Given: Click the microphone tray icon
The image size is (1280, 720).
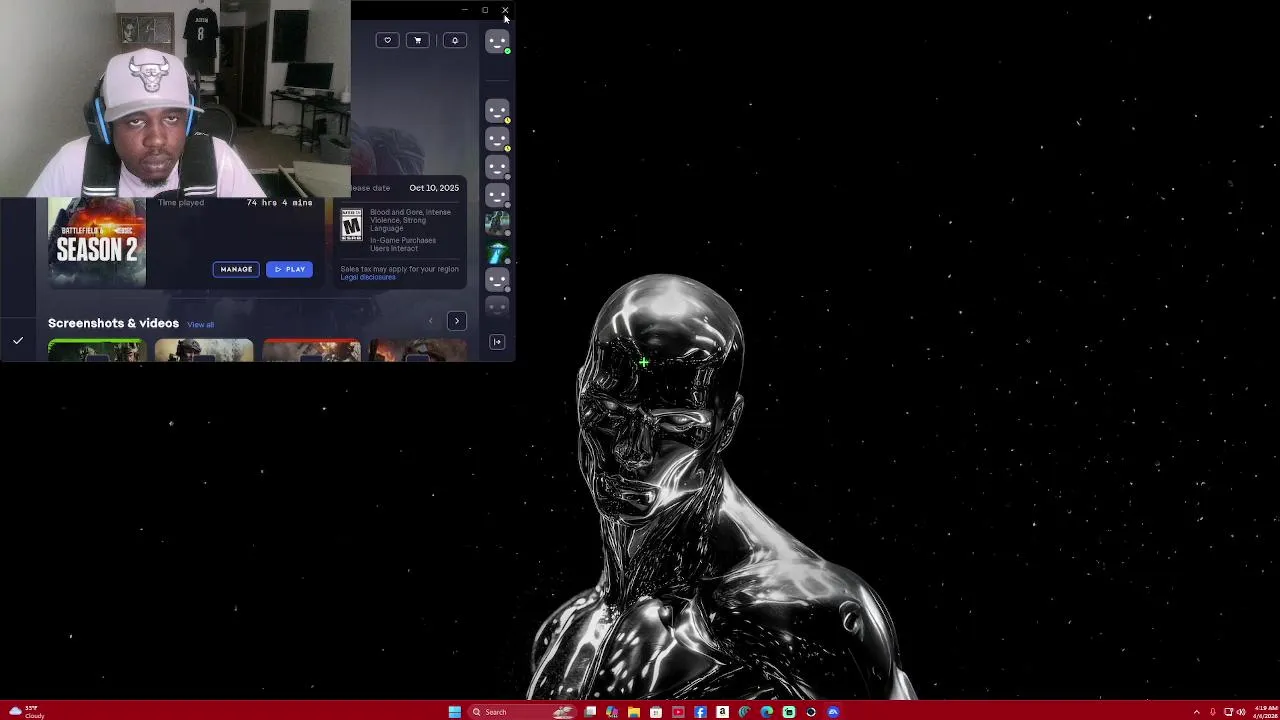Looking at the screenshot, I should pos(1212,712).
